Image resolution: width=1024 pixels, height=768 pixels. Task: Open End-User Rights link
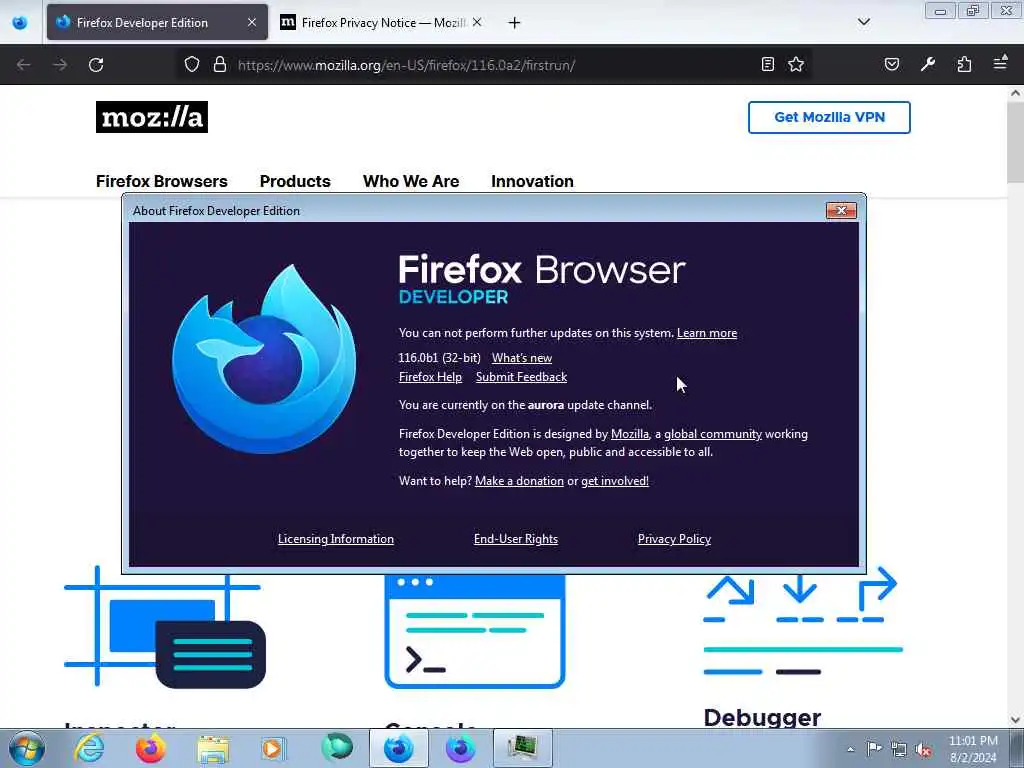coord(516,539)
